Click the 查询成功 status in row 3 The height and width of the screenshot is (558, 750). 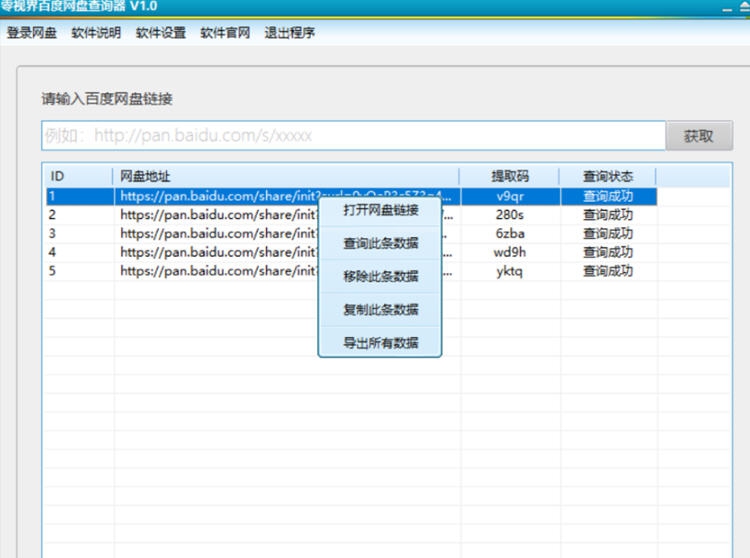tap(608, 233)
